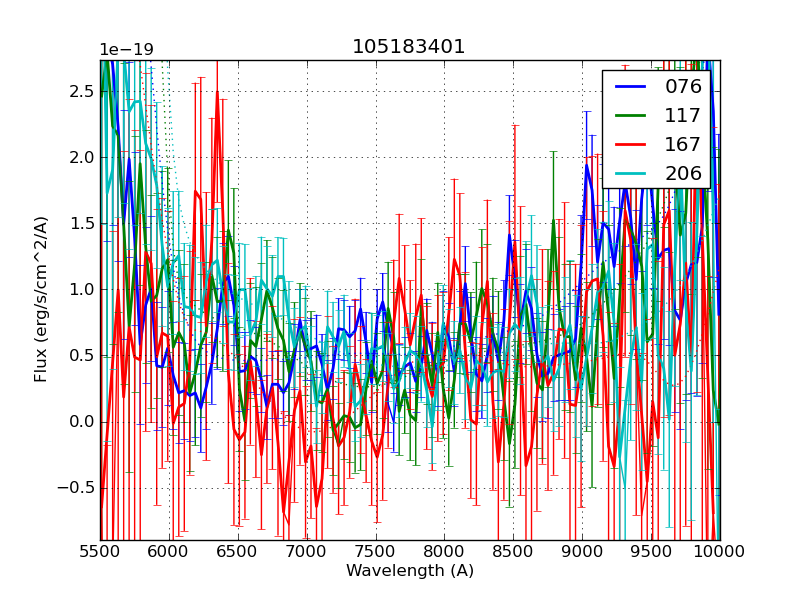
Task: Click the 10000 x-axis tick label
Action: pos(720,551)
